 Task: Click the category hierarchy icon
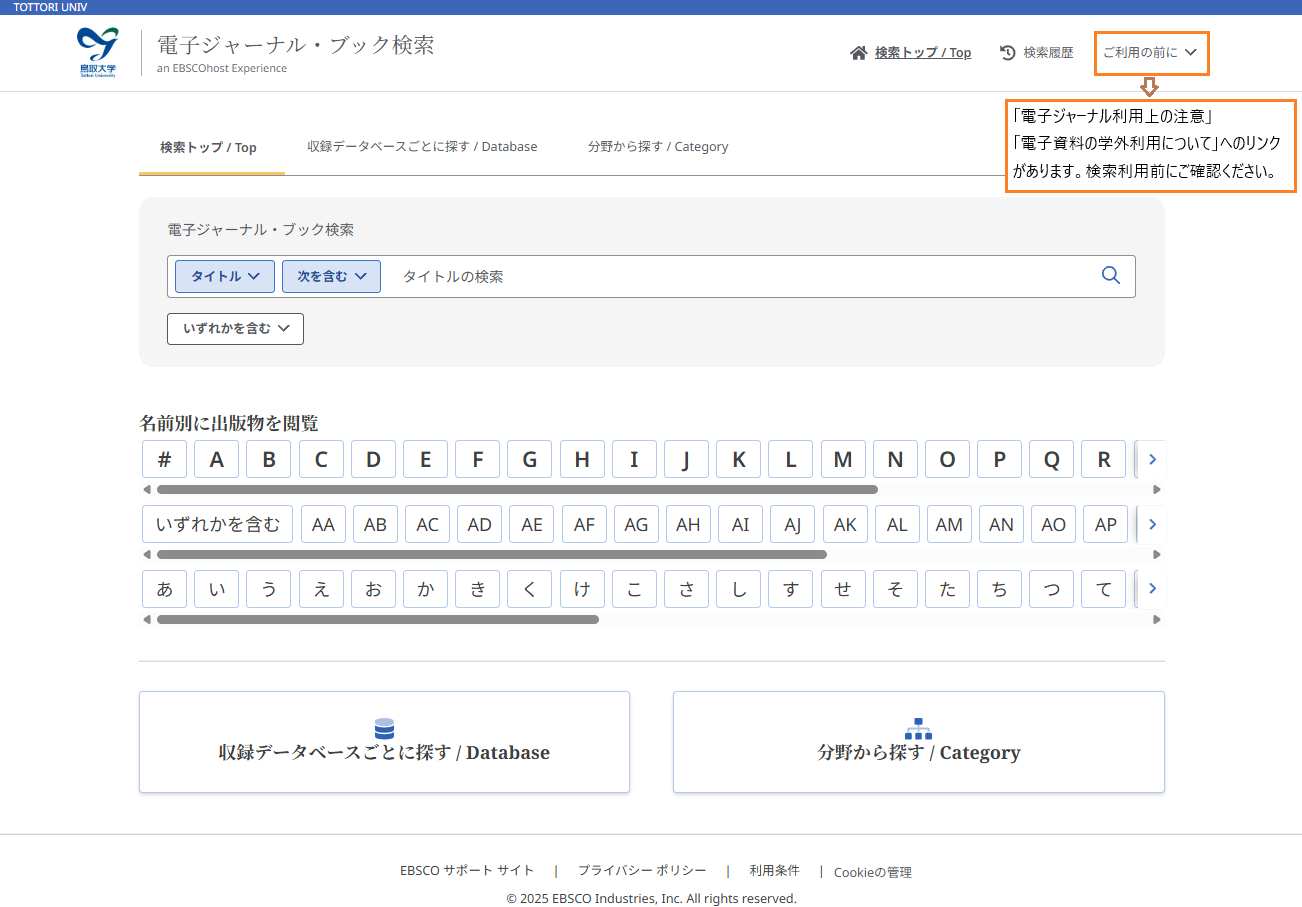tap(918, 728)
